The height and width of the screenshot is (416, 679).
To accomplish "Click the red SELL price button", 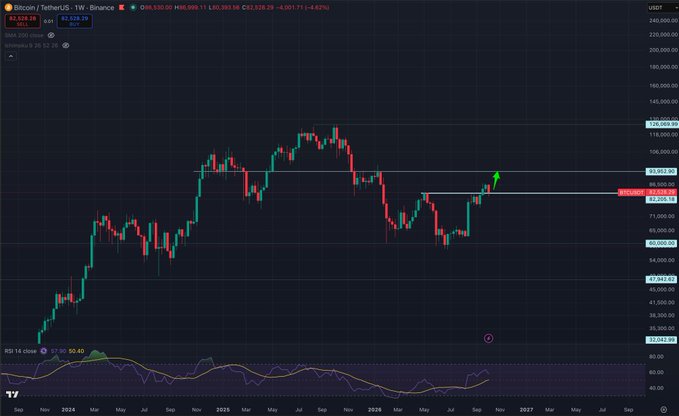I will 23,21.
